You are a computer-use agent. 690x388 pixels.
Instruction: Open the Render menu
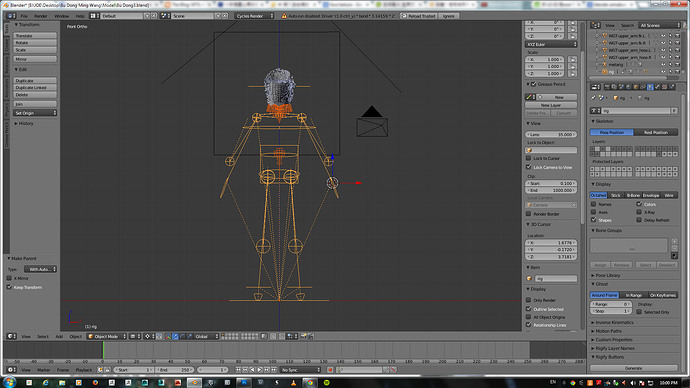pyautogui.click(x=40, y=16)
